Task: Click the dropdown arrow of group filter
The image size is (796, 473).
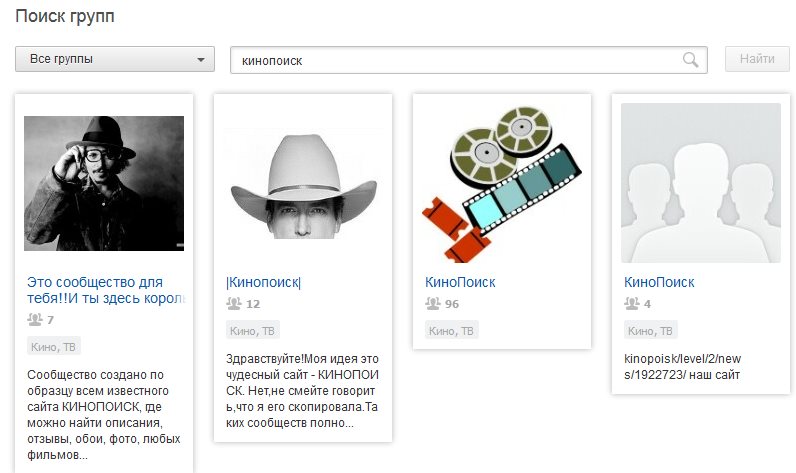Action: [201, 59]
